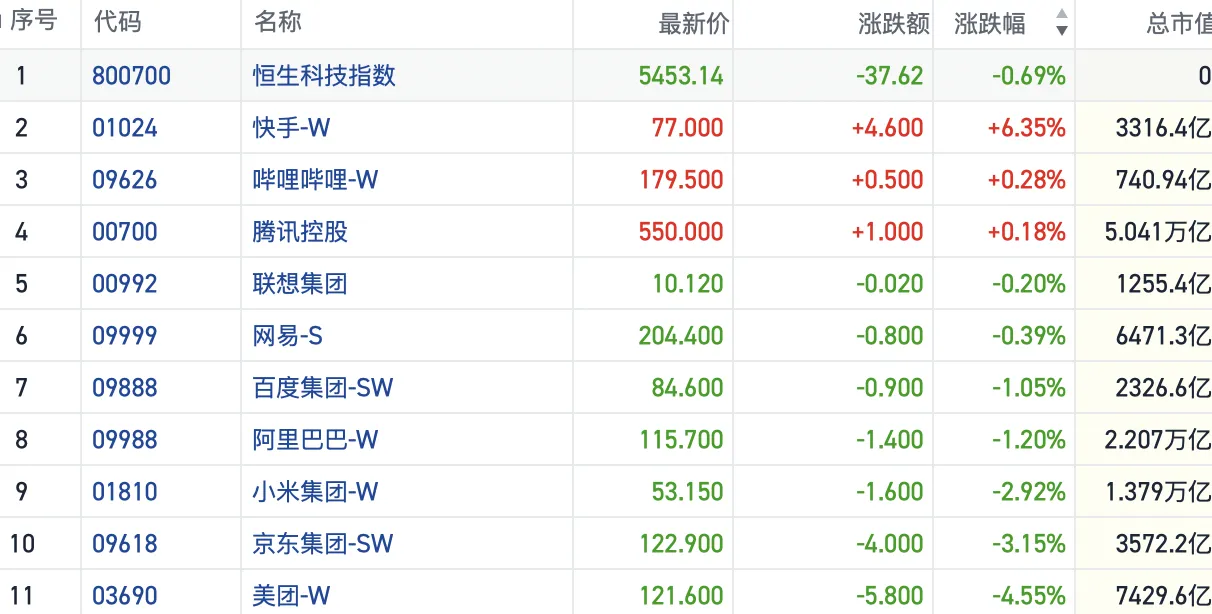The image size is (1212, 614).
Task: Click 快手-W latest price 77.000
Action: pos(688,128)
